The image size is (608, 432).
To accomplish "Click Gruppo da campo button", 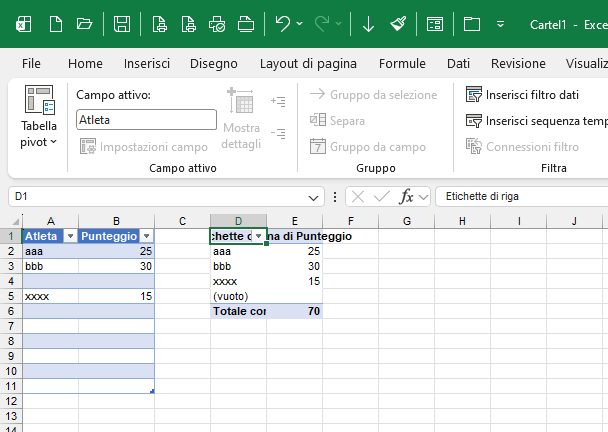I will (368, 147).
